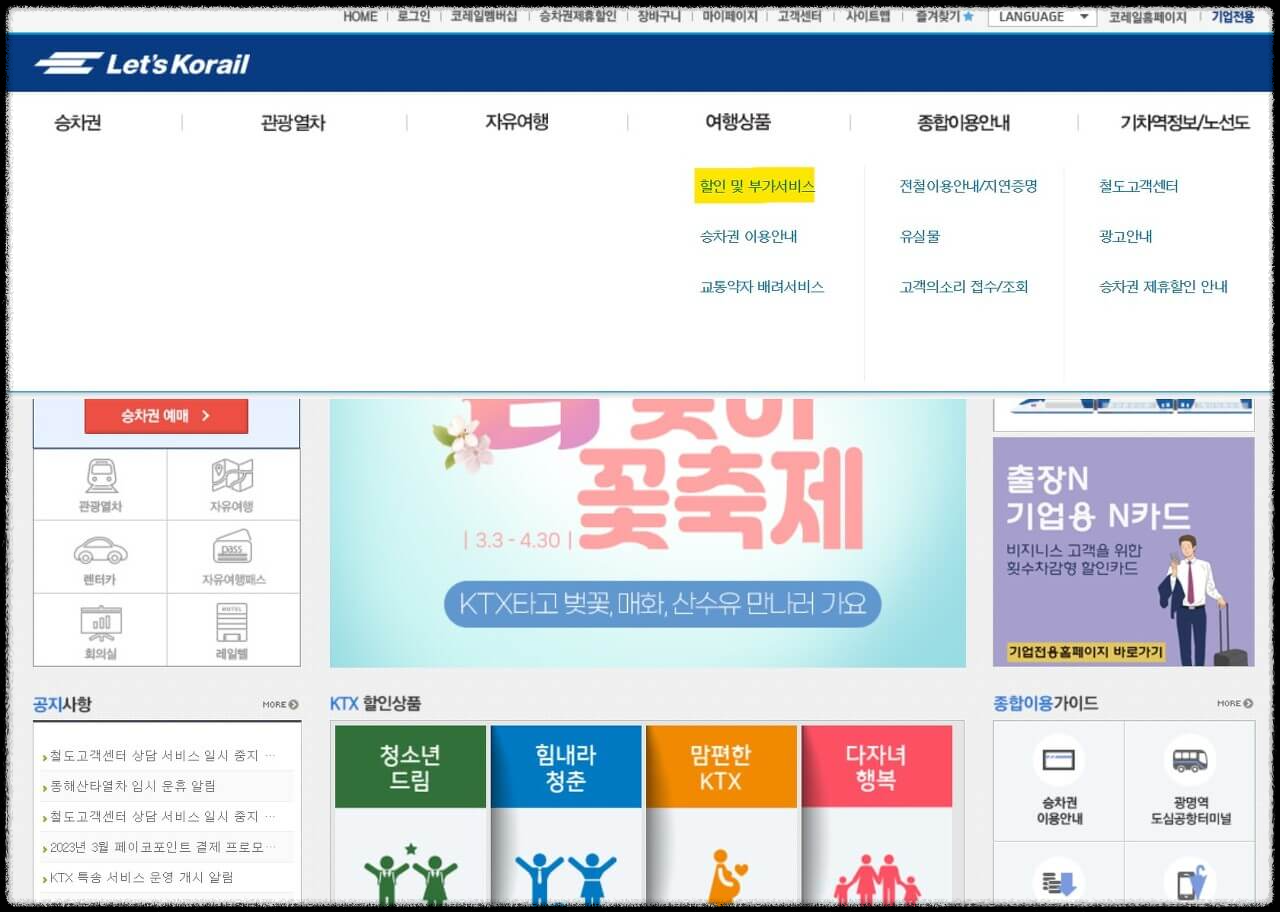Screen dimensions: 1280x912
Task: Open MORE arrow next to 공지사항
Action: click(281, 704)
